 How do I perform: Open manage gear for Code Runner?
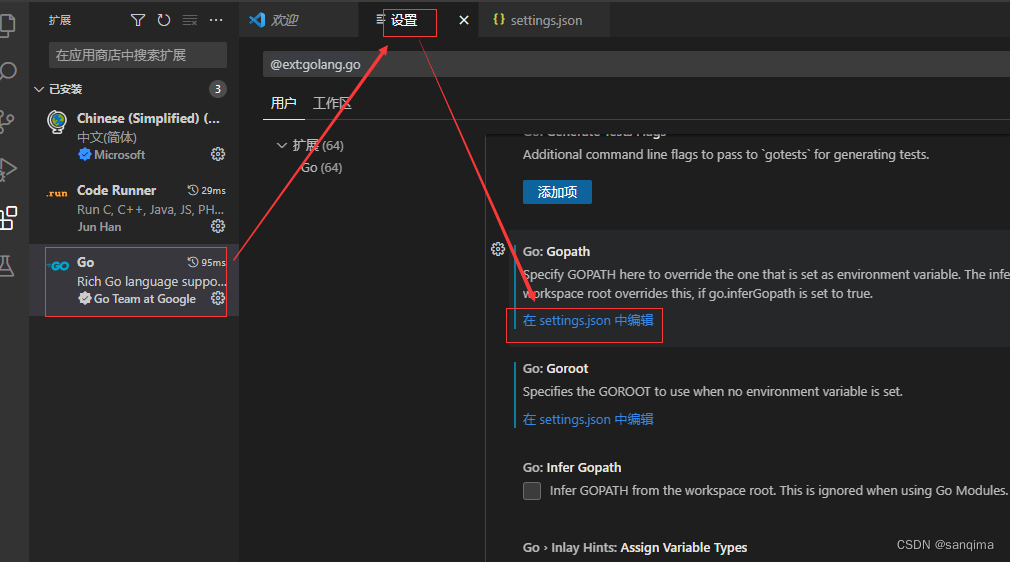point(218,226)
